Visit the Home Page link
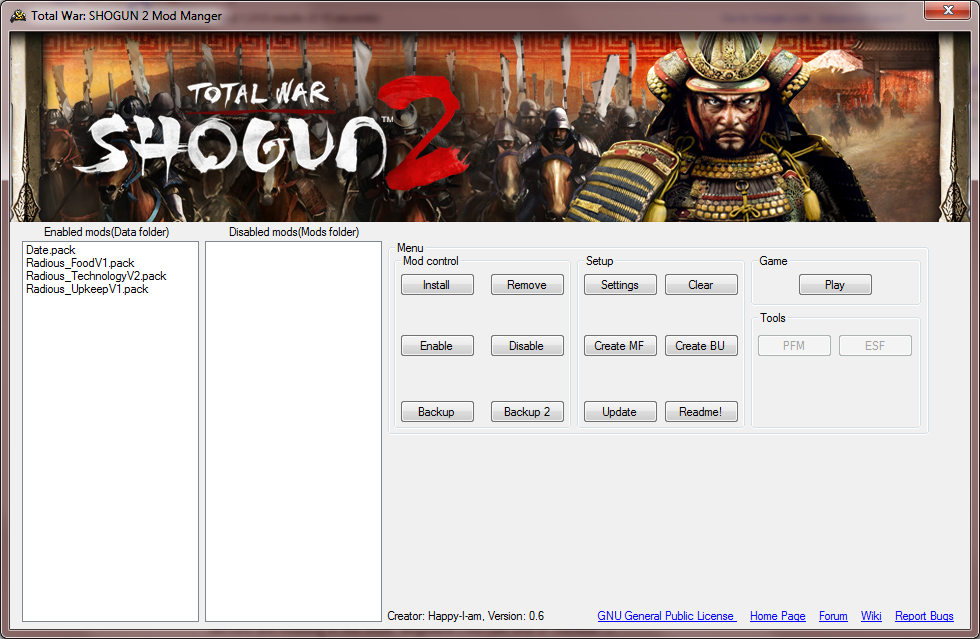Image resolution: width=980 pixels, height=639 pixels. 778,616
